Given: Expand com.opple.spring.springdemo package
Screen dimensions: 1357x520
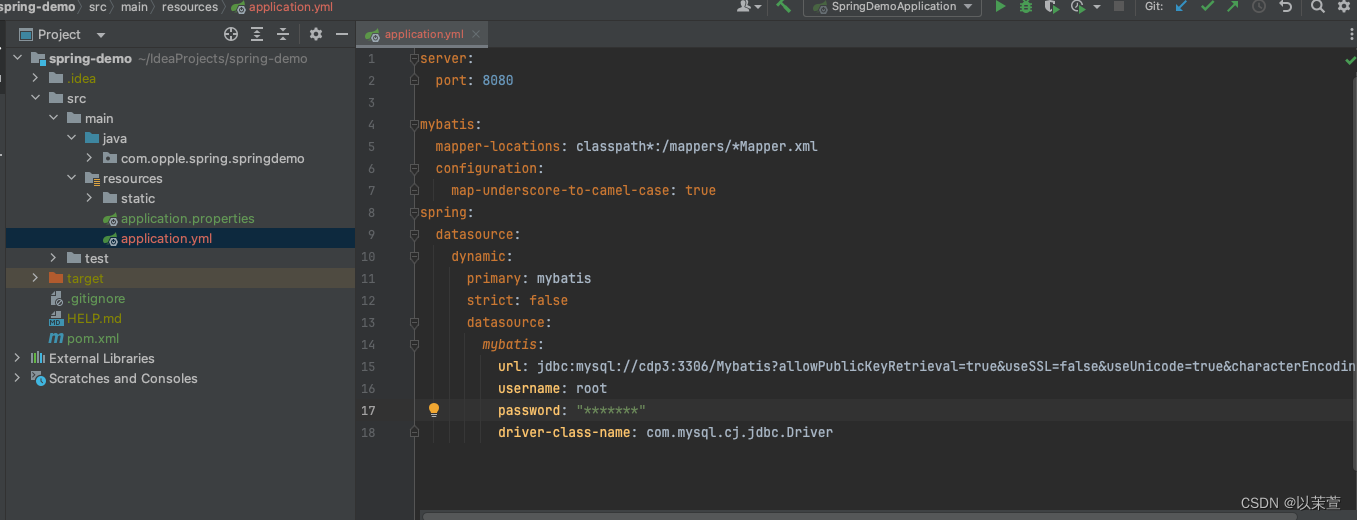Looking at the screenshot, I should point(89,158).
